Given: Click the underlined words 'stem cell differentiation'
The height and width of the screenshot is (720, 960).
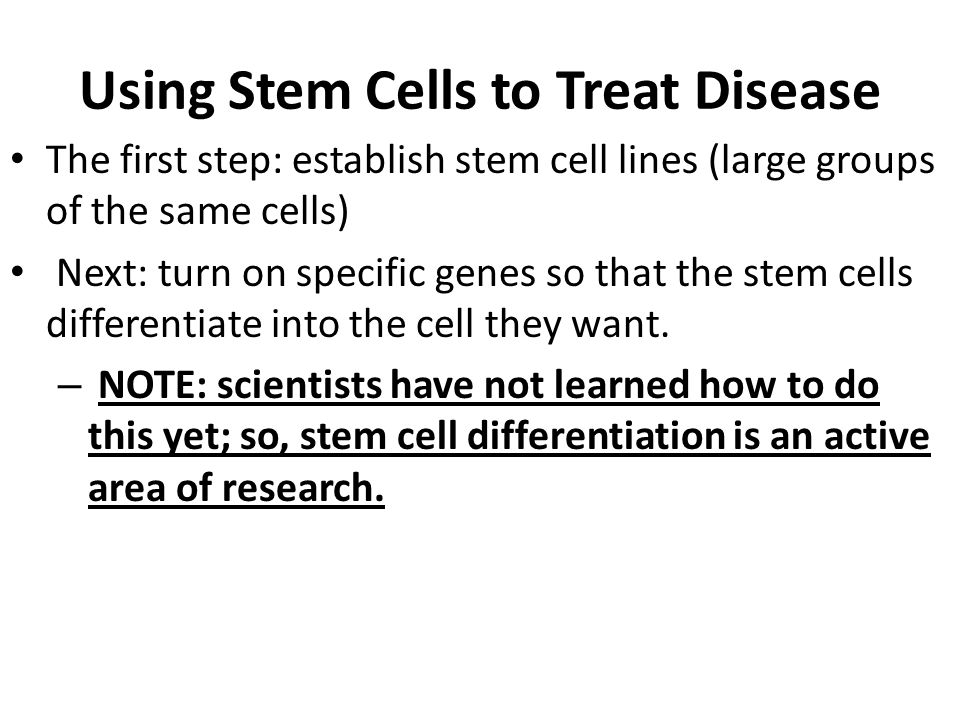Looking at the screenshot, I should pyautogui.click(x=512, y=437).
